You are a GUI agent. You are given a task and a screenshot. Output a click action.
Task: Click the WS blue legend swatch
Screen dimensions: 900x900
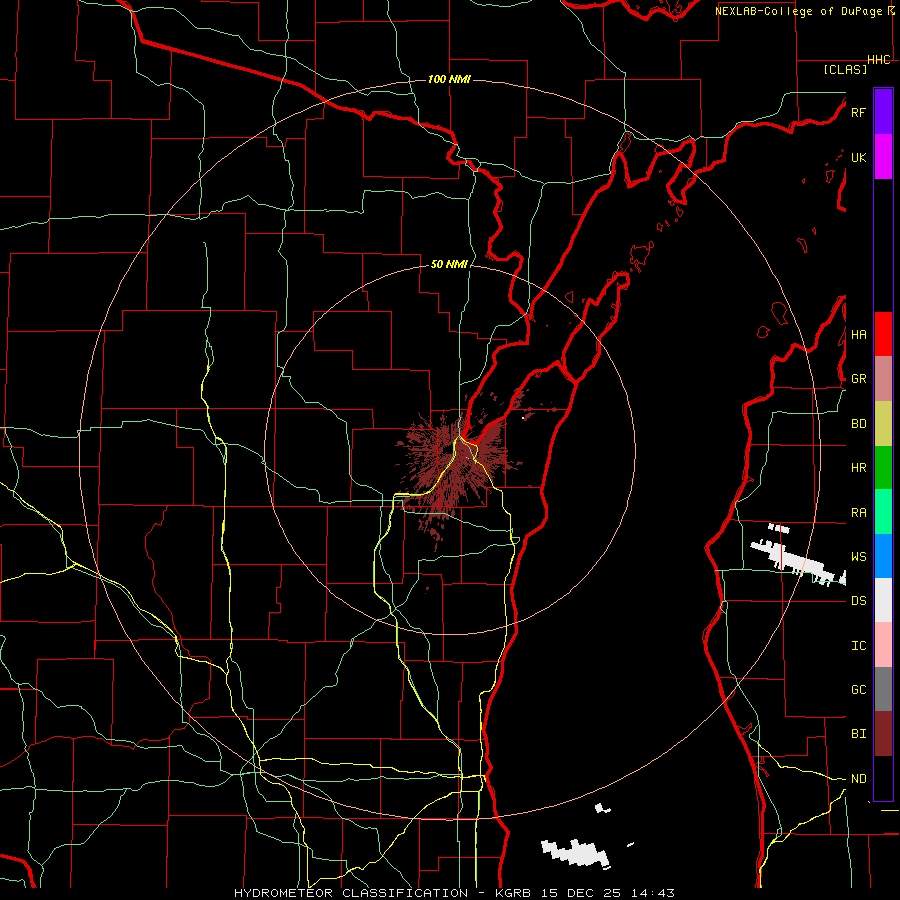click(x=883, y=556)
